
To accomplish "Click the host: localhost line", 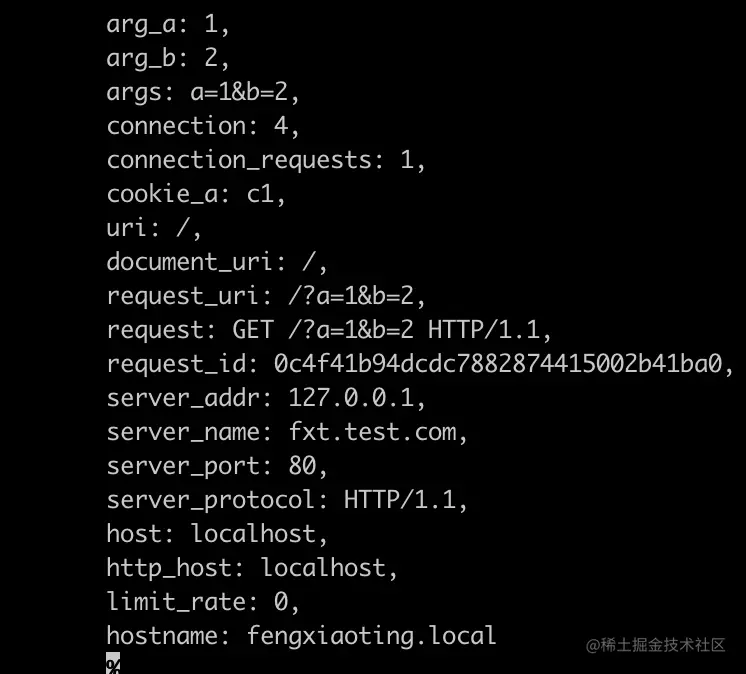I will 217,534.
